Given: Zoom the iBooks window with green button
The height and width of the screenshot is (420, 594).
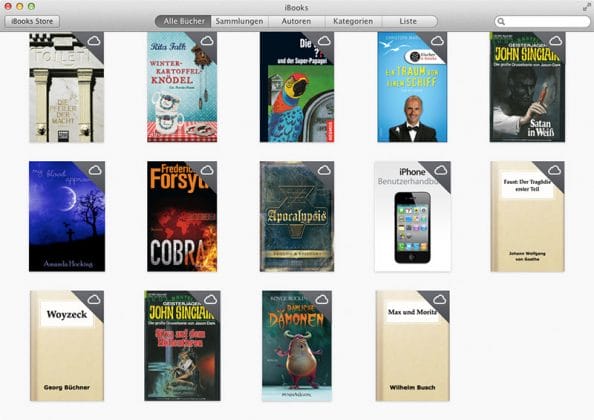Looking at the screenshot, I should pyautogui.click(x=31, y=6).
